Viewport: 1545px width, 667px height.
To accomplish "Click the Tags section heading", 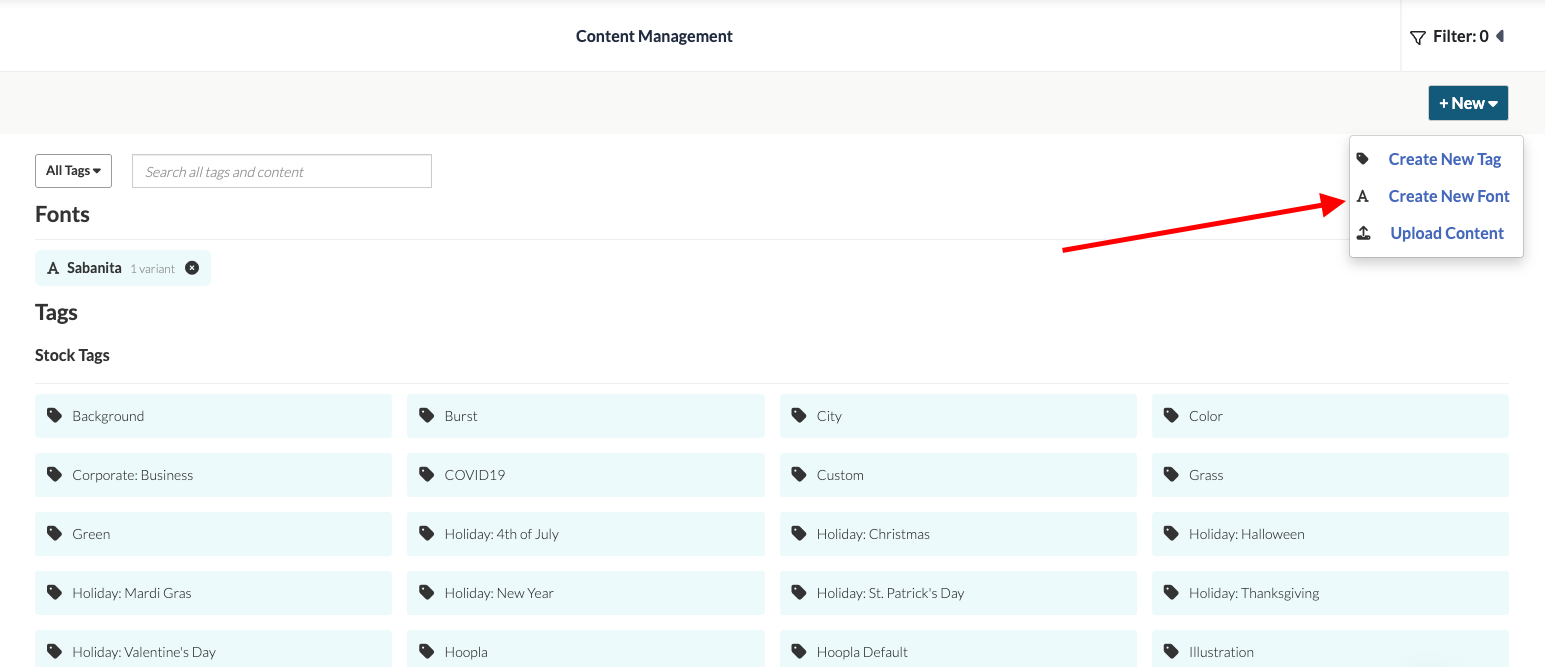I will tap(56, 312).
